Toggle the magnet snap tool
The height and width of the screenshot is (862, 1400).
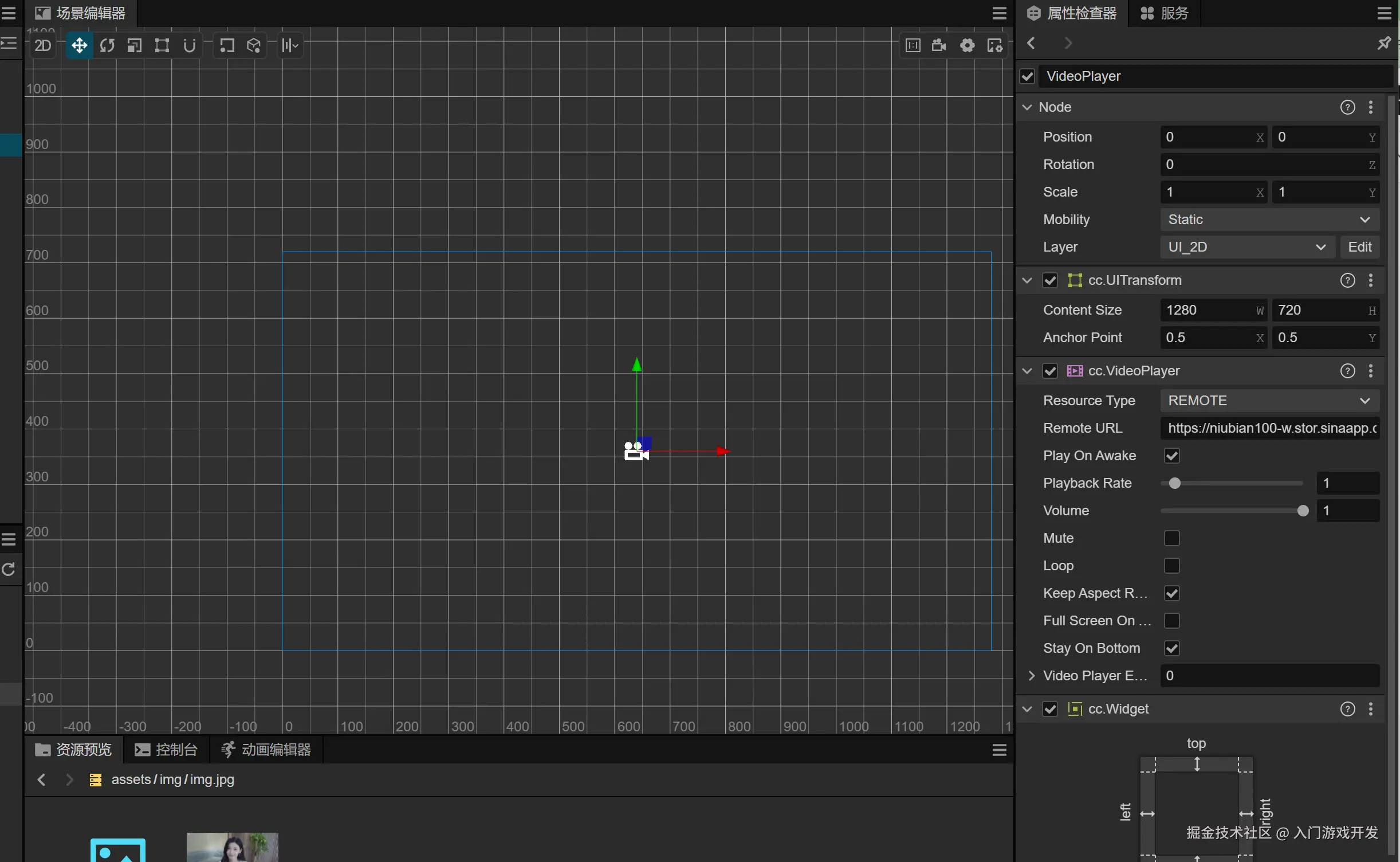(x=190, y=45)
